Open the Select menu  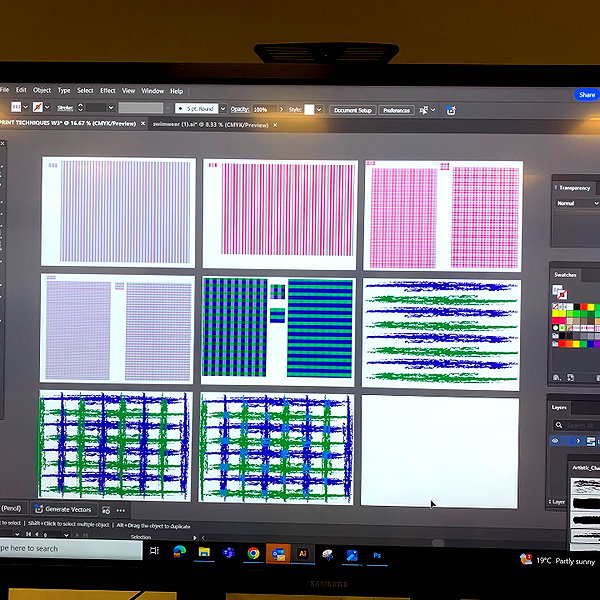click(85, 91)
